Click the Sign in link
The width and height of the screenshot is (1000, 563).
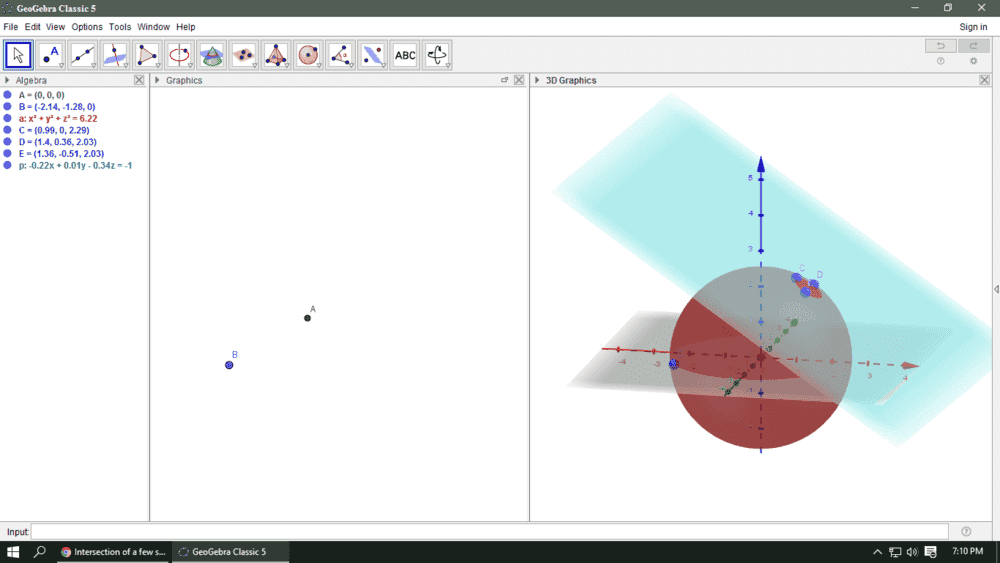[973, 27]
